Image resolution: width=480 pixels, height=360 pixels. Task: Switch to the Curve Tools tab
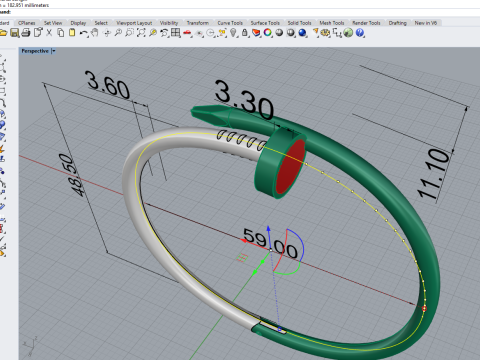[x=230, y=23]
